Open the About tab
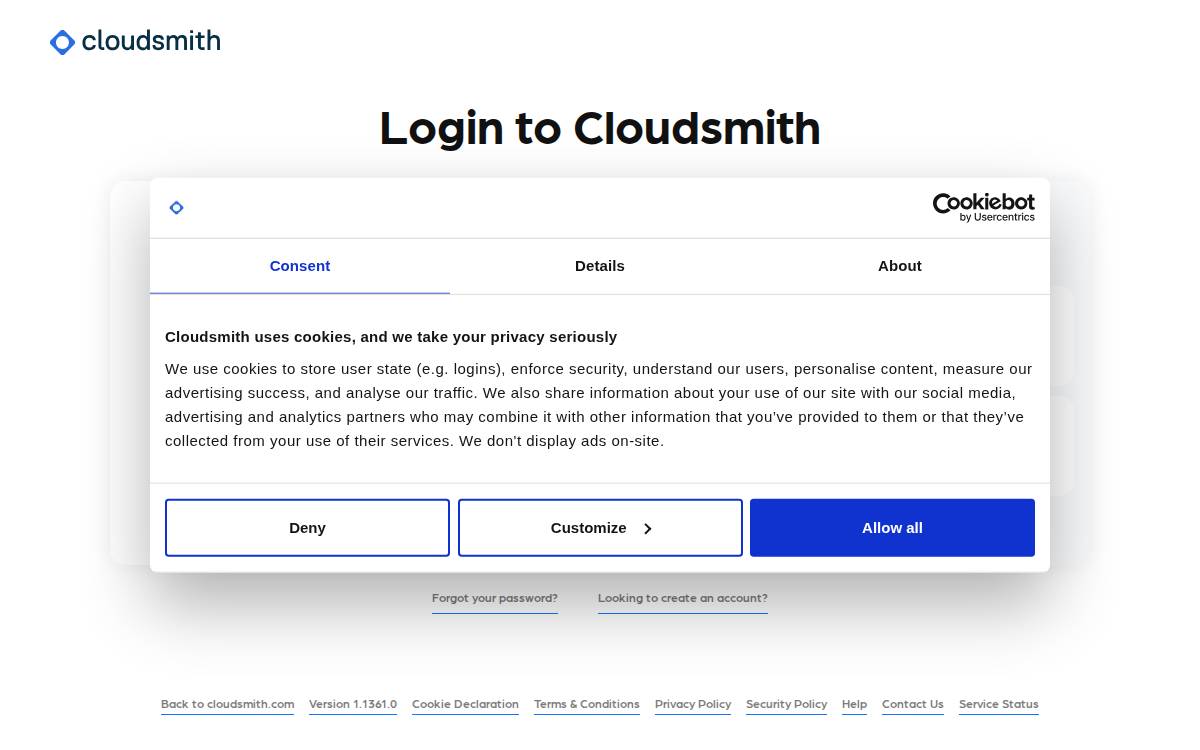The height and width of the screenshot is (750, 1200). [x=900, y=266]
